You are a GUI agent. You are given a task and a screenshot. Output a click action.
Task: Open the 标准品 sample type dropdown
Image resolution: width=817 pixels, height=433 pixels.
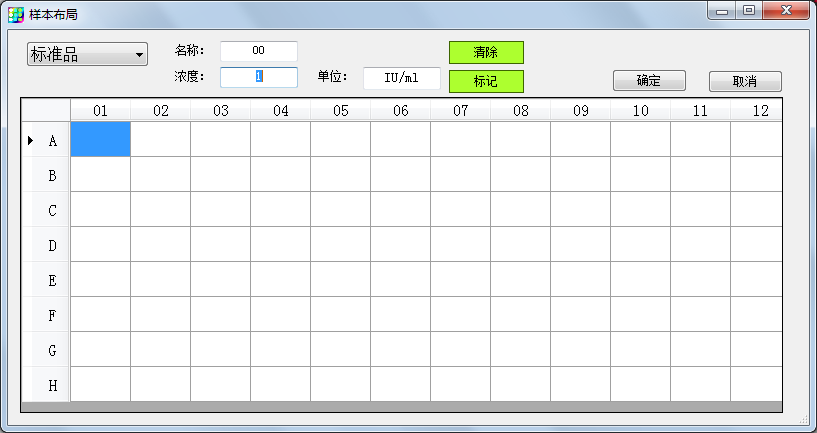coord(88,54)
